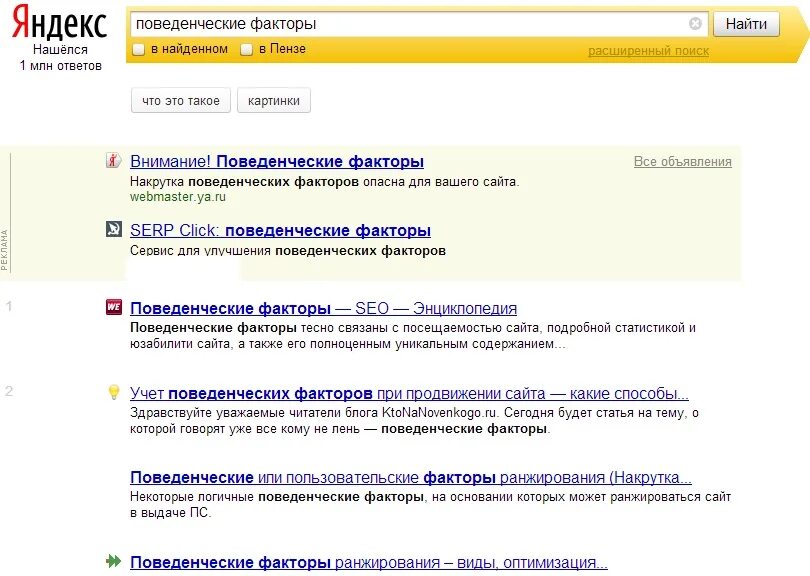The image size is (810, 576).
Task: Open the 'Внимание! Поведенческие факторы' ad
Action: (277, 161)
